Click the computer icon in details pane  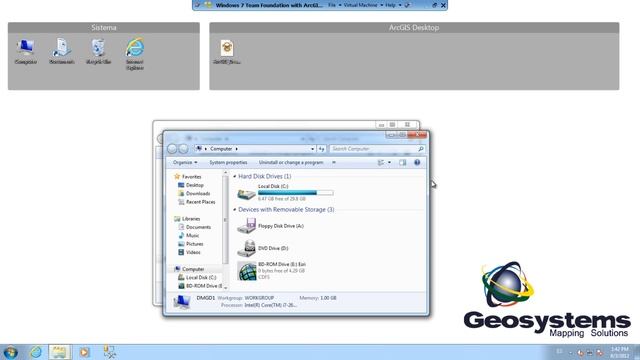[x=182, y=302]
